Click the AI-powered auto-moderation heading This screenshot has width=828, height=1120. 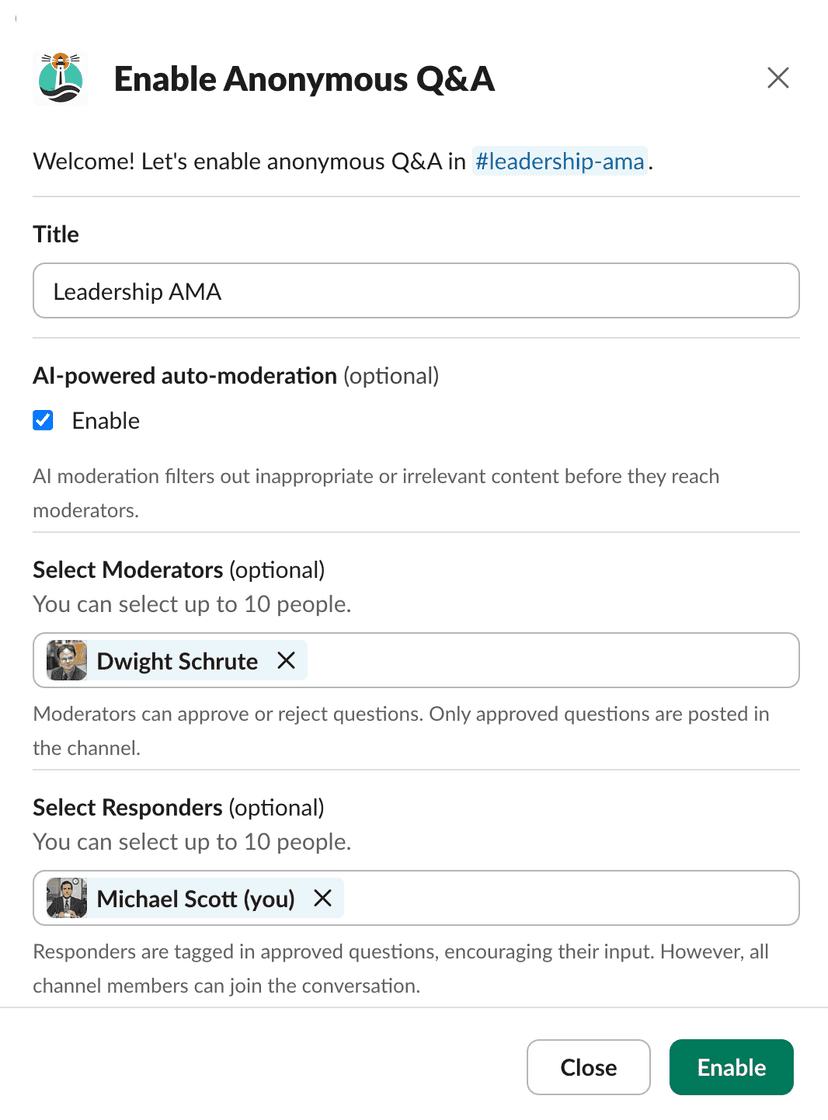point(184,375)
